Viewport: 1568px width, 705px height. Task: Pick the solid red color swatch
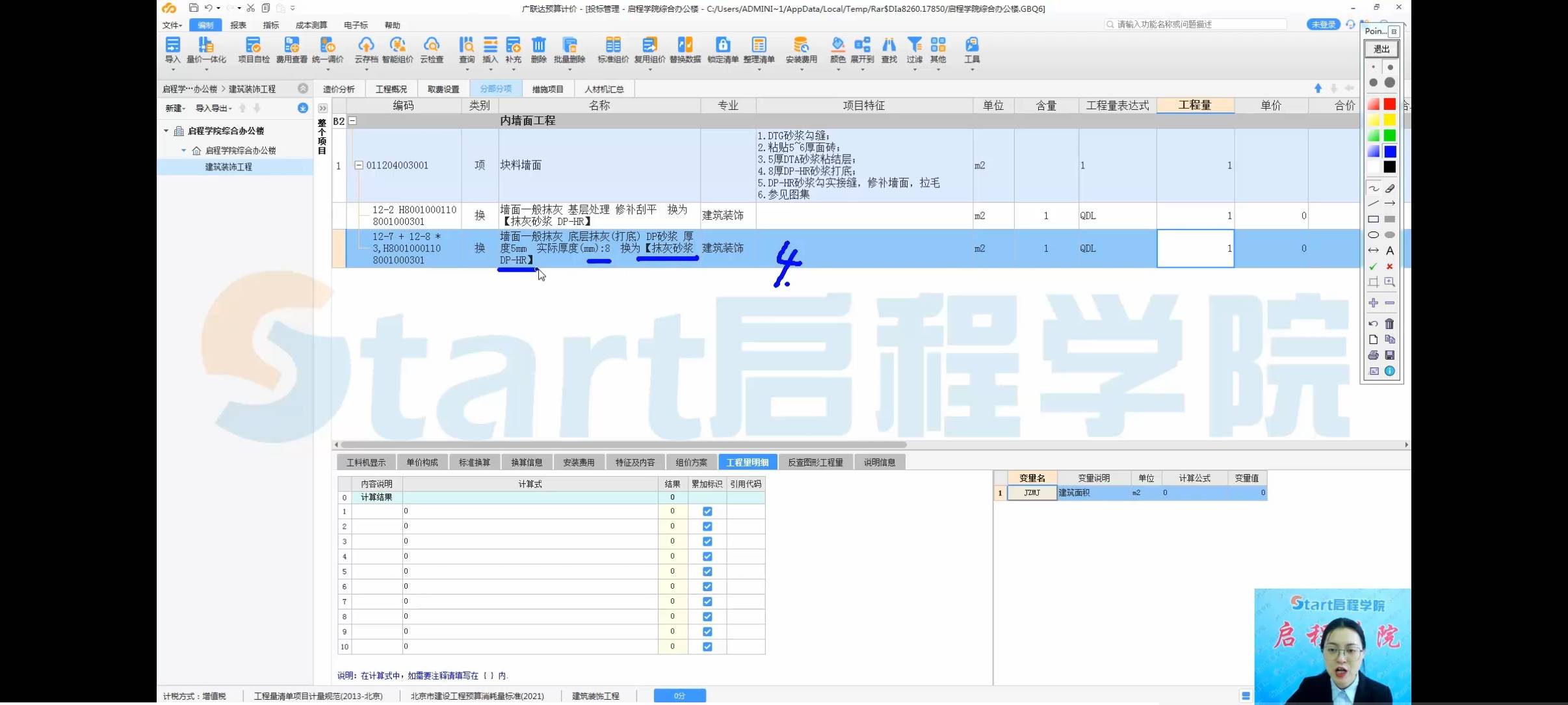[1389, 104]
